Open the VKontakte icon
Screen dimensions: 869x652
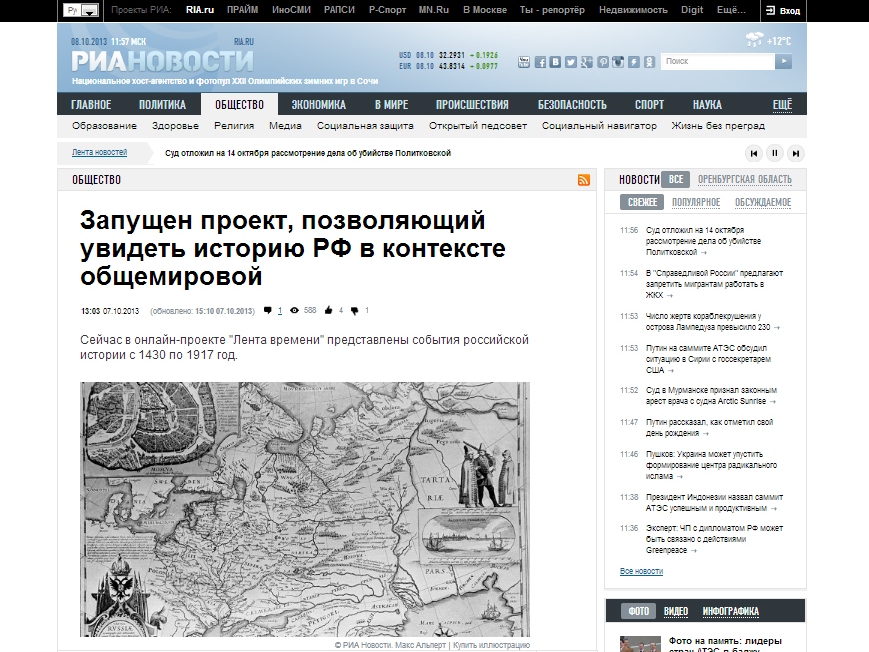[555, 62]
